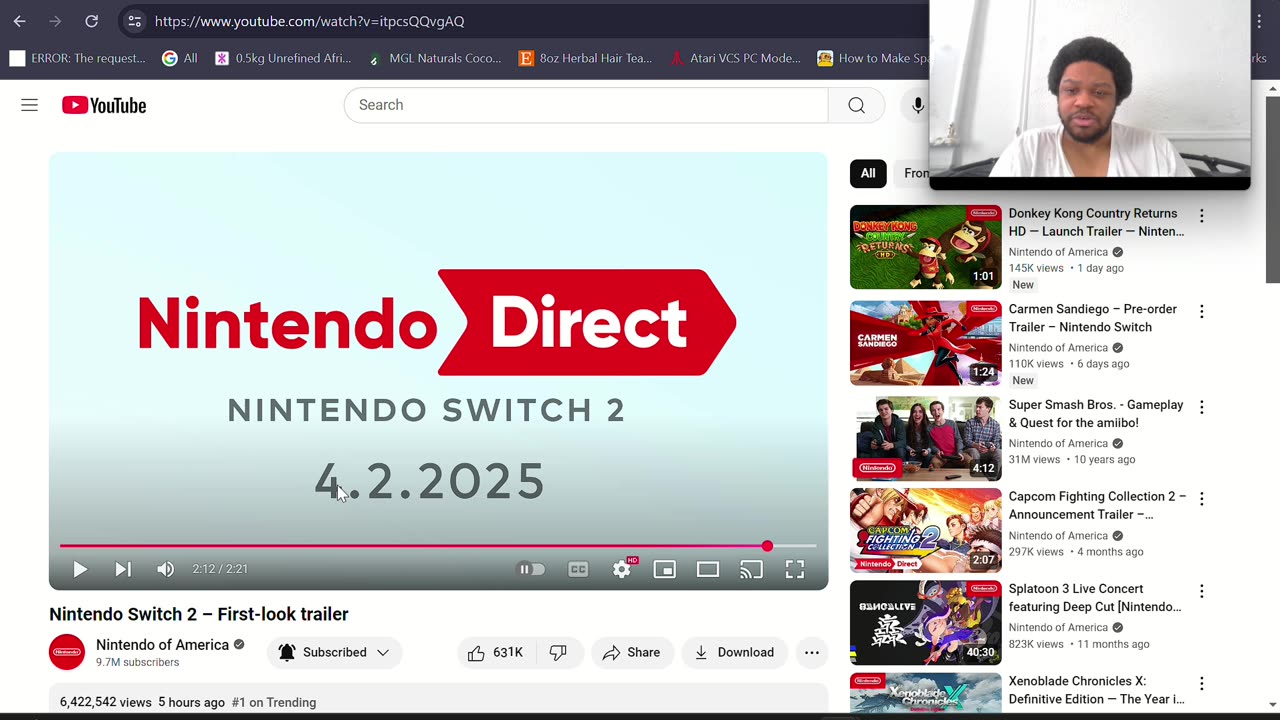Switch to theater mode

click(708, 569)
